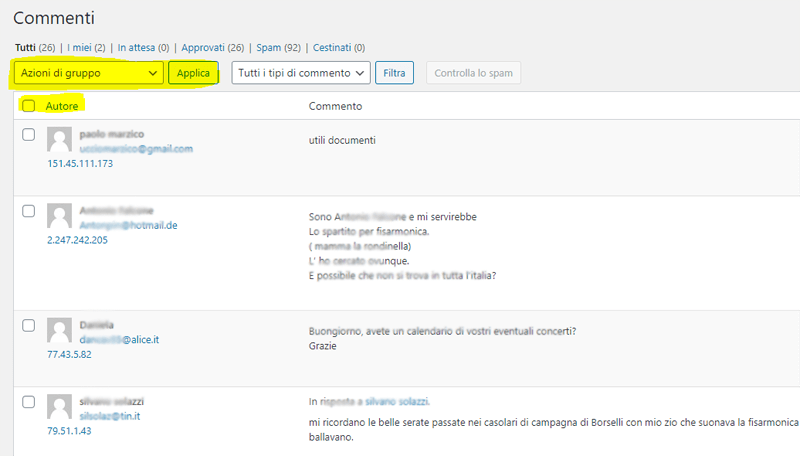Sort by the Autore column header
800x456 pixels.
click(62, 106)
